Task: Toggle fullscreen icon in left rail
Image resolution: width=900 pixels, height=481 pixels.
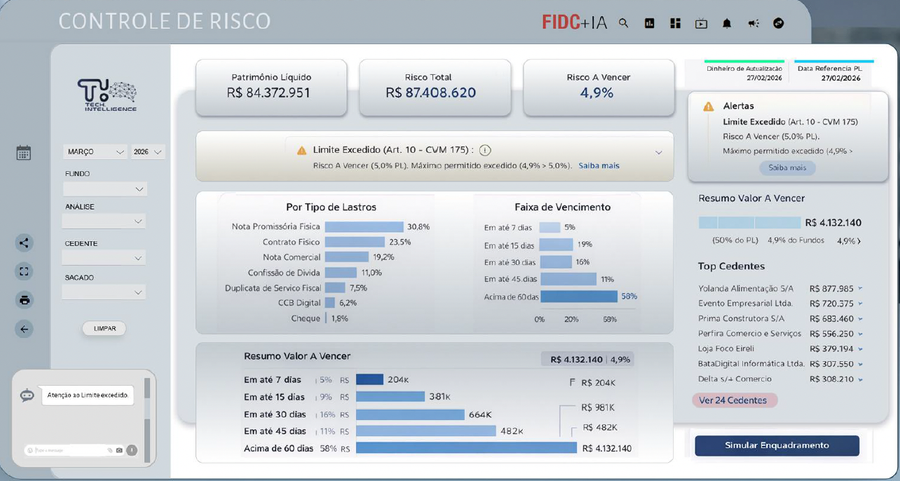Action: click(24, 271)
